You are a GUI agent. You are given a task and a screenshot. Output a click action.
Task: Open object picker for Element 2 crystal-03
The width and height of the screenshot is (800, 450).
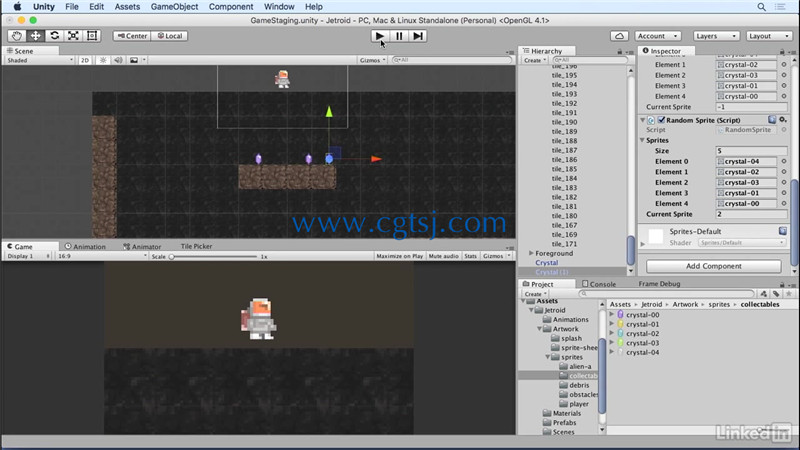coord(784,182)
